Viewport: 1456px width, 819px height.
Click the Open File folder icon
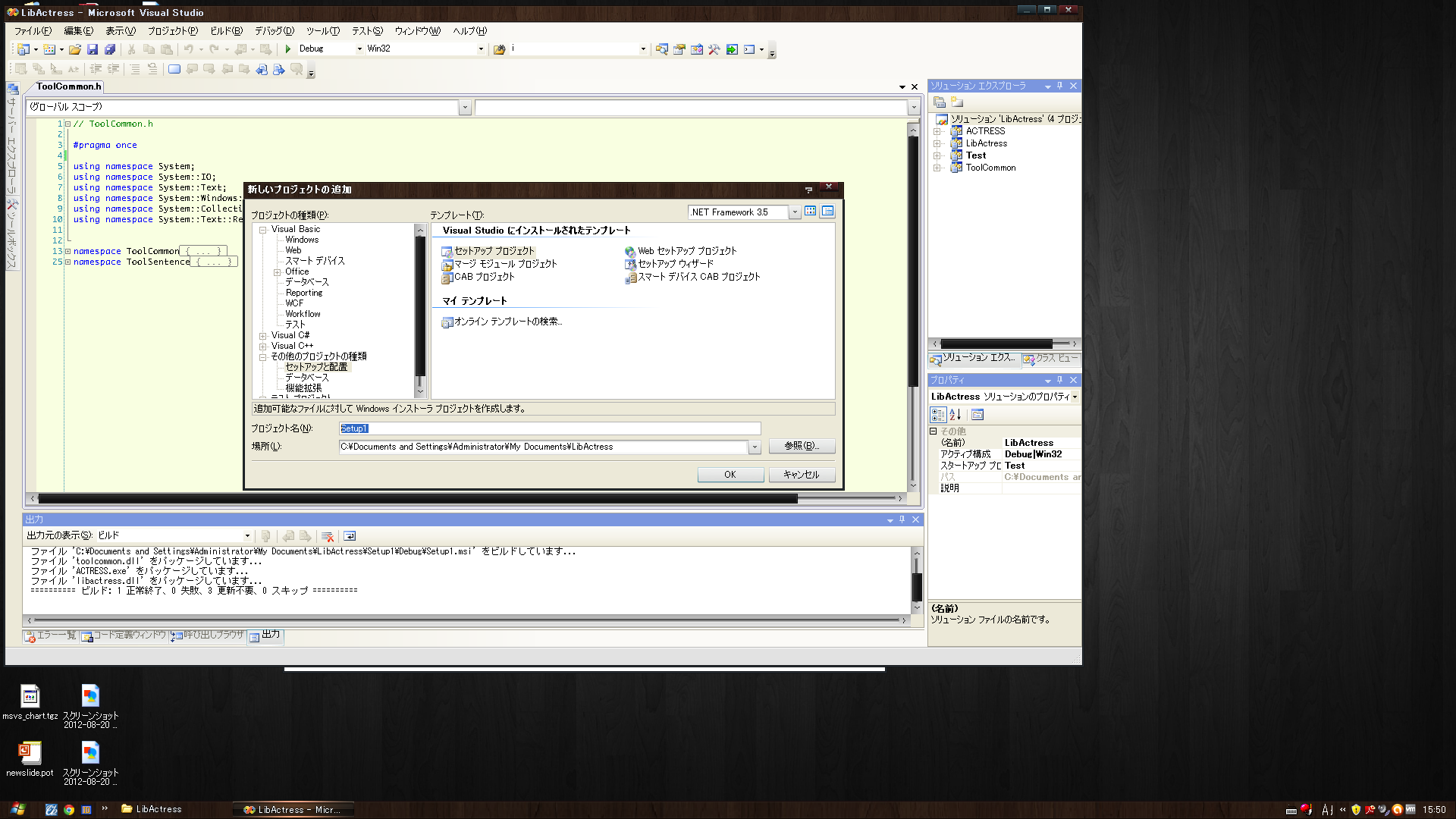point(74,49)
